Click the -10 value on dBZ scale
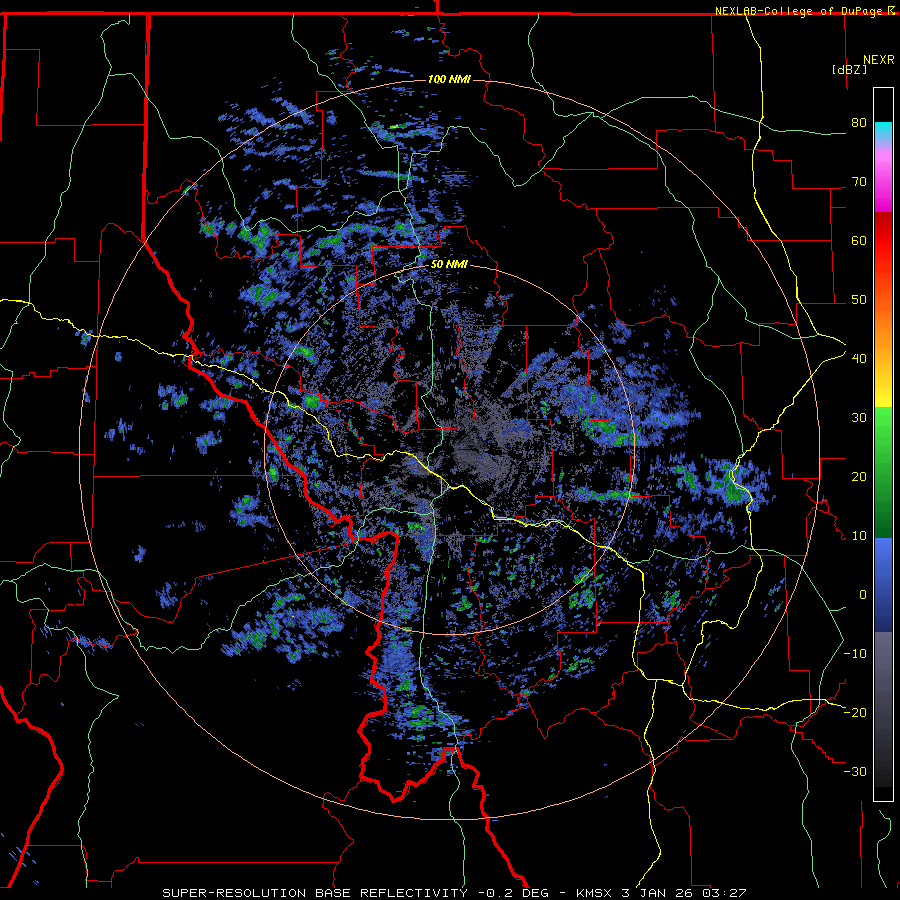This screenshot has height=900, width=900. pos(855,654)
